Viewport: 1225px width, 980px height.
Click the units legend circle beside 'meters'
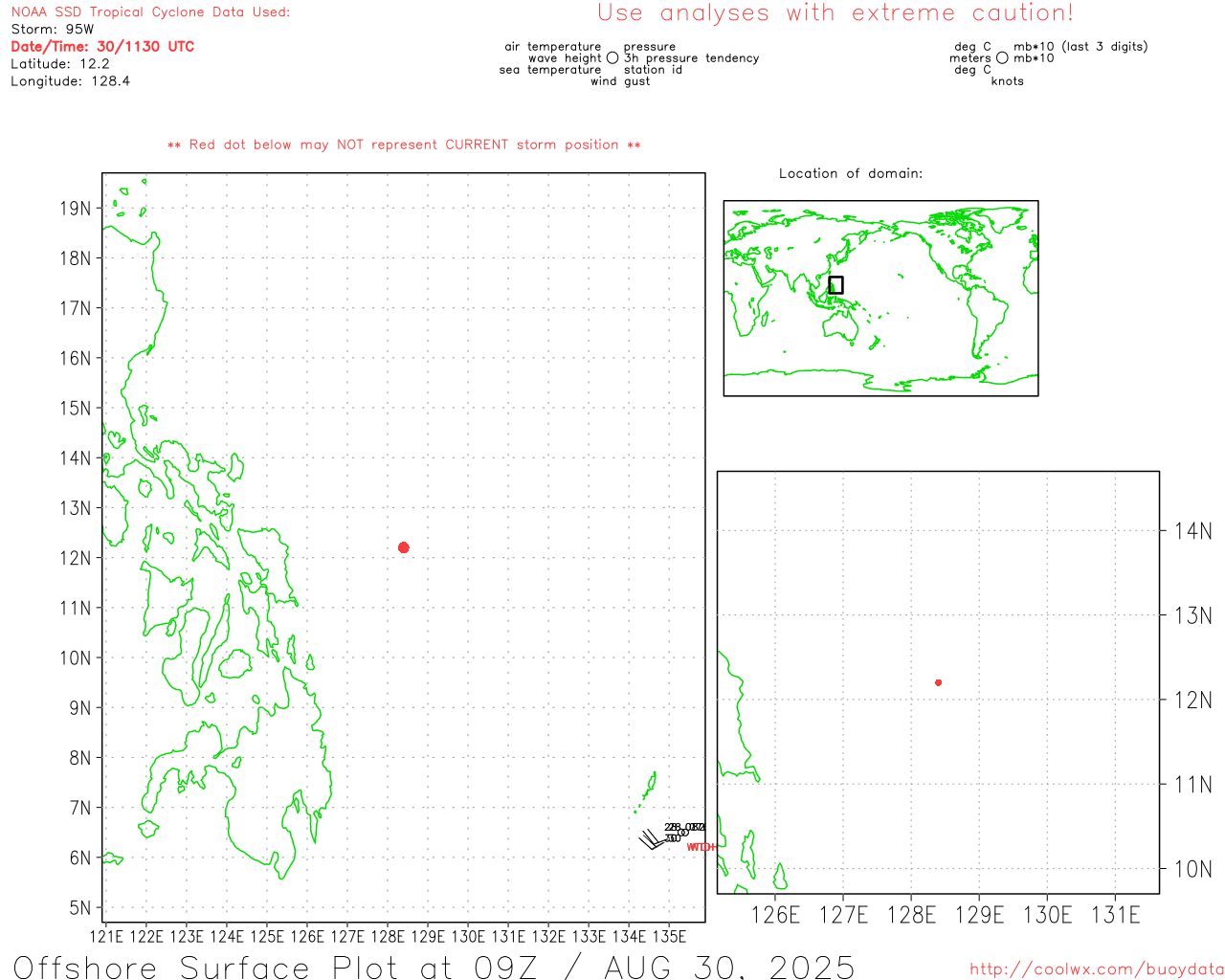click(1002, 58)
